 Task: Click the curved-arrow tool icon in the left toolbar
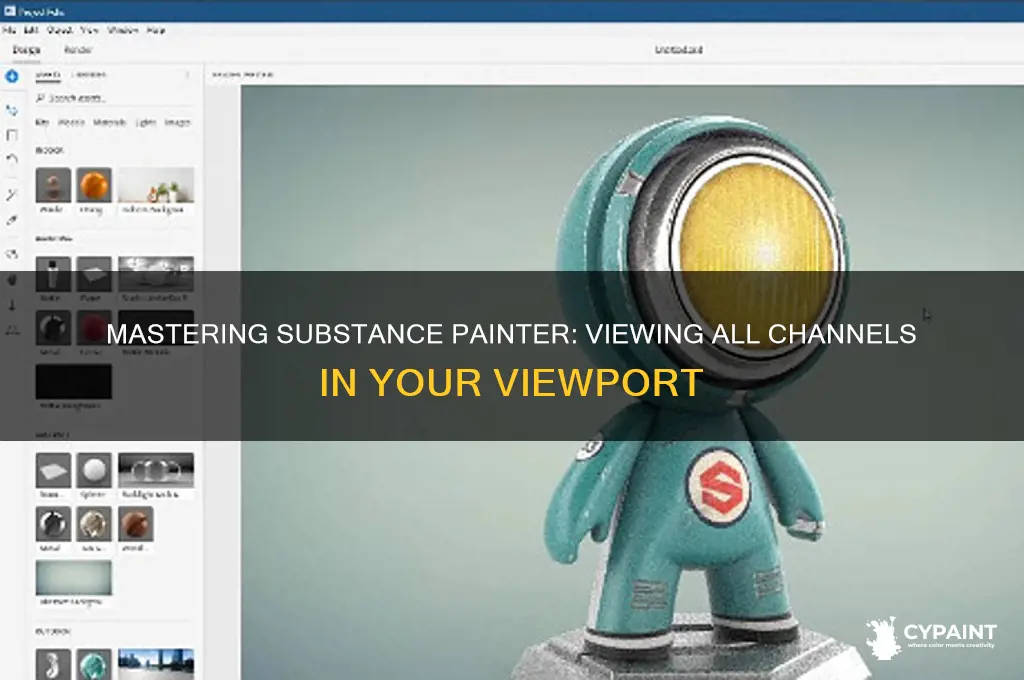[12, 159]
